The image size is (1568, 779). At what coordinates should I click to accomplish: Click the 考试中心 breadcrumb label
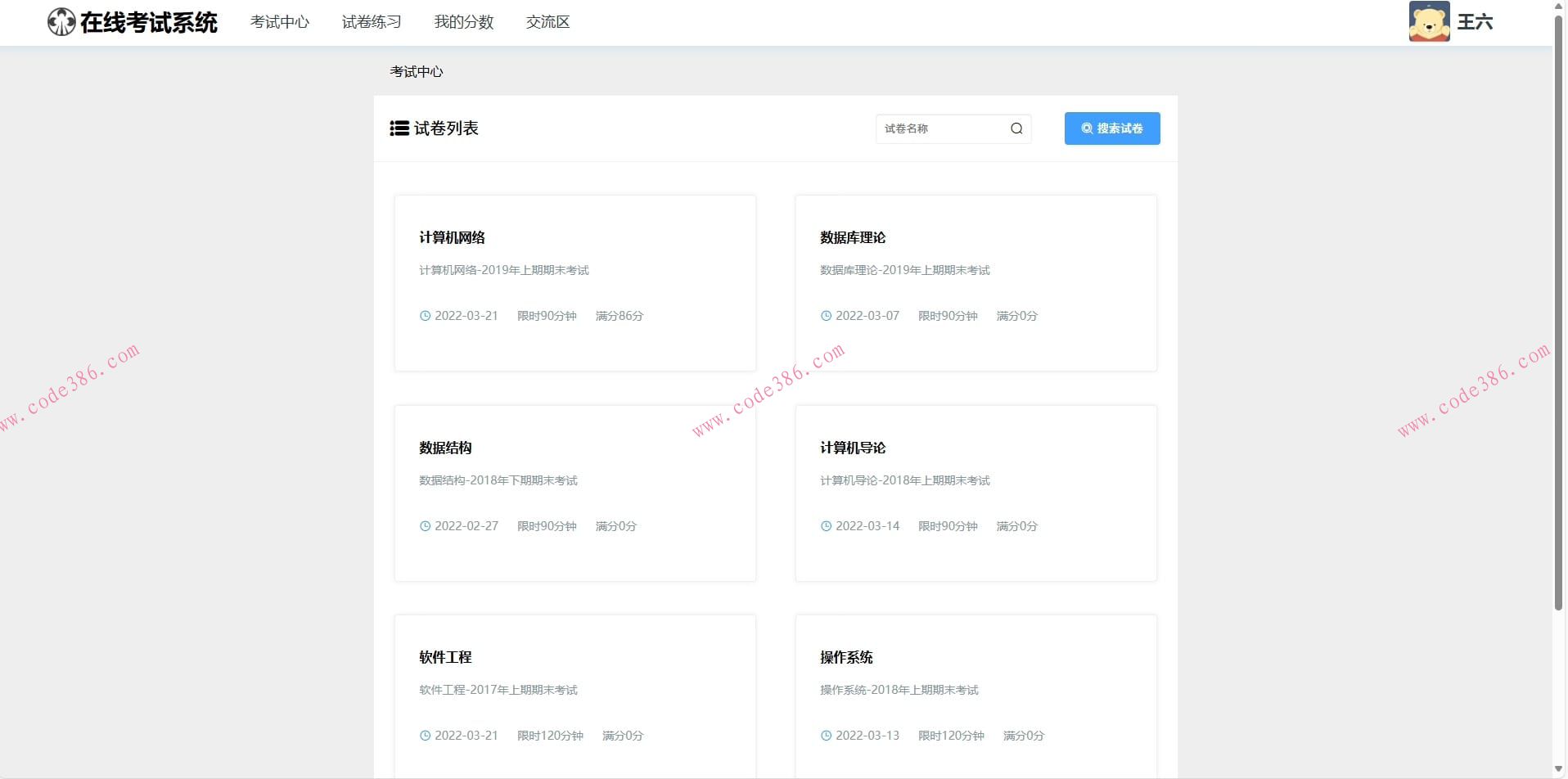pos(416,71)
